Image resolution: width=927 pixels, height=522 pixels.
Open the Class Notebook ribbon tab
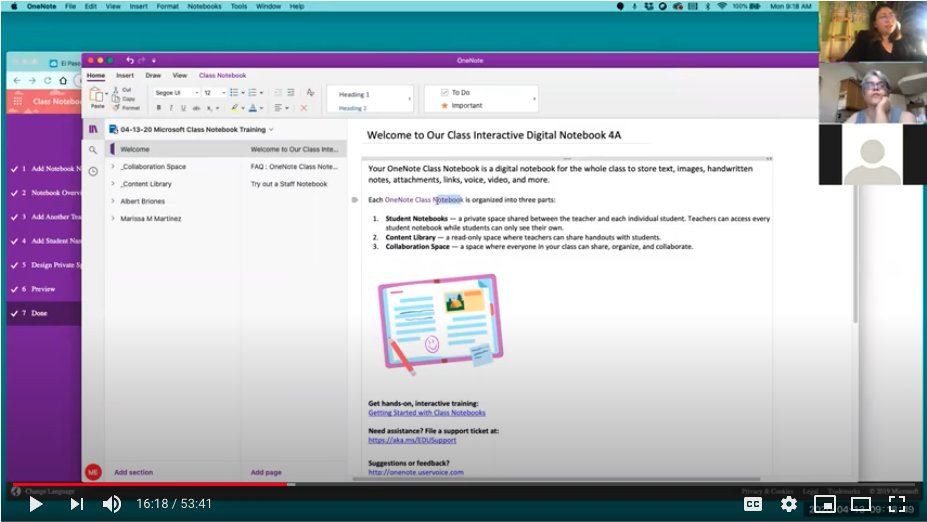pyautogui.click(x=222, y=76)
